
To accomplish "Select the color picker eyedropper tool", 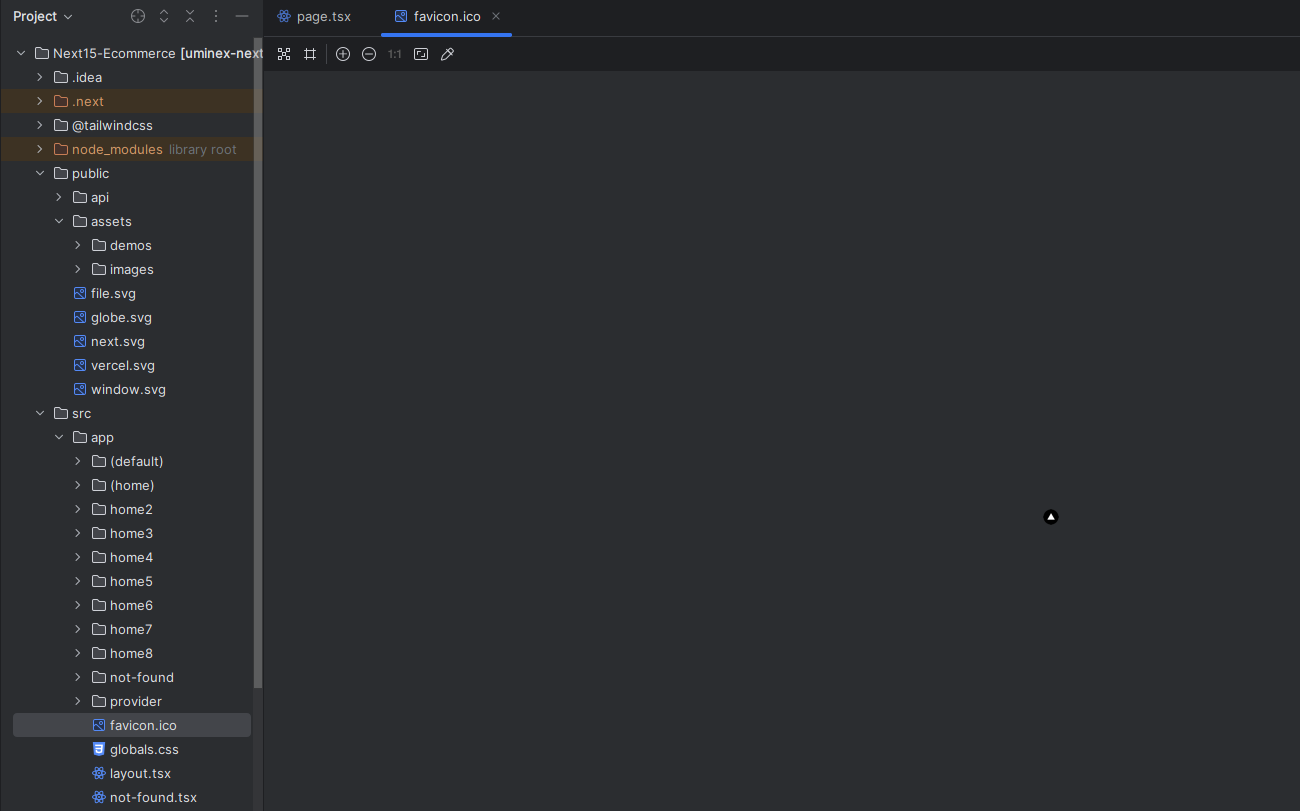I will [447, 54].
